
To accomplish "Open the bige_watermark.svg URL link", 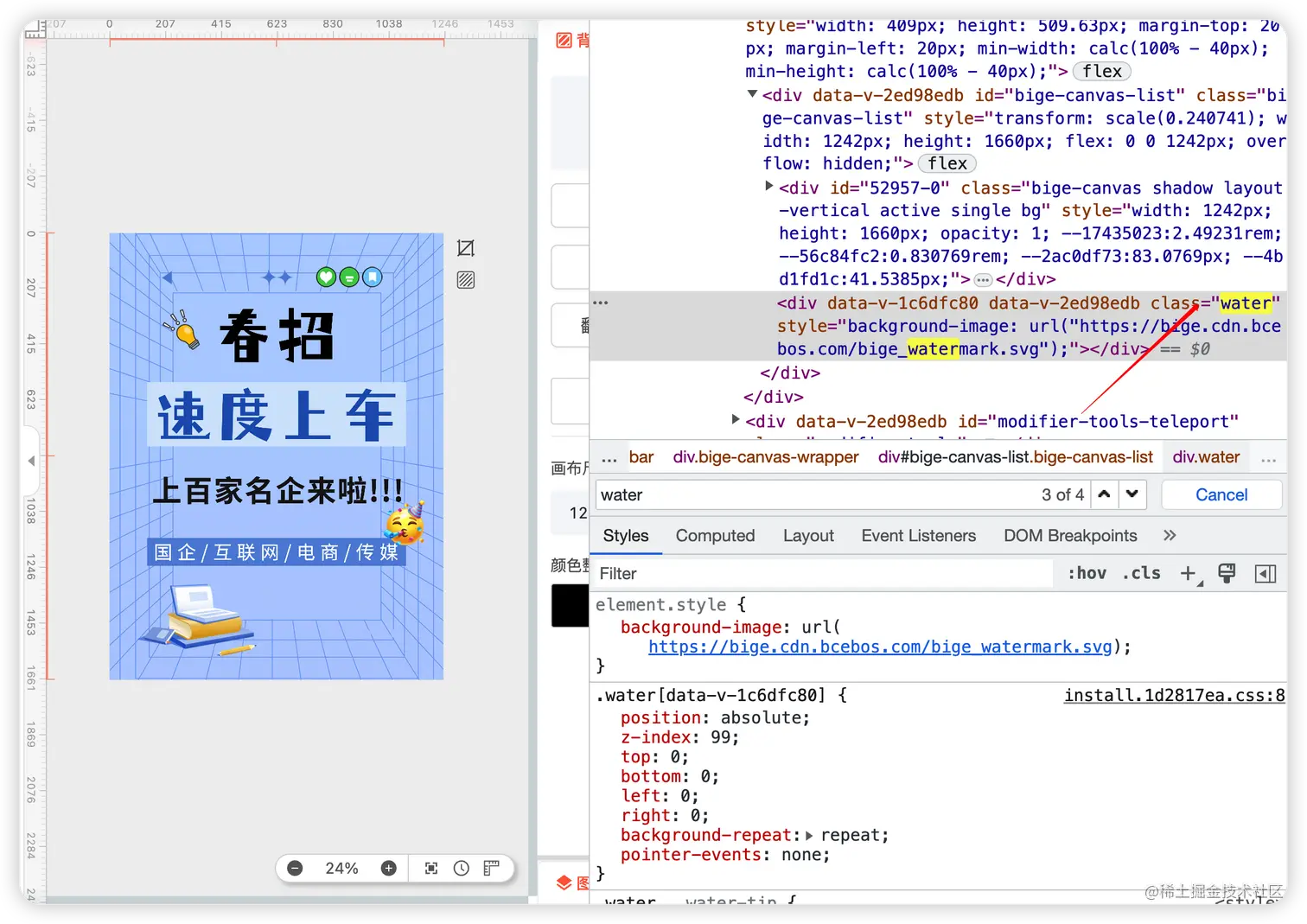I will pyautogui.click(x=880, y=647).
